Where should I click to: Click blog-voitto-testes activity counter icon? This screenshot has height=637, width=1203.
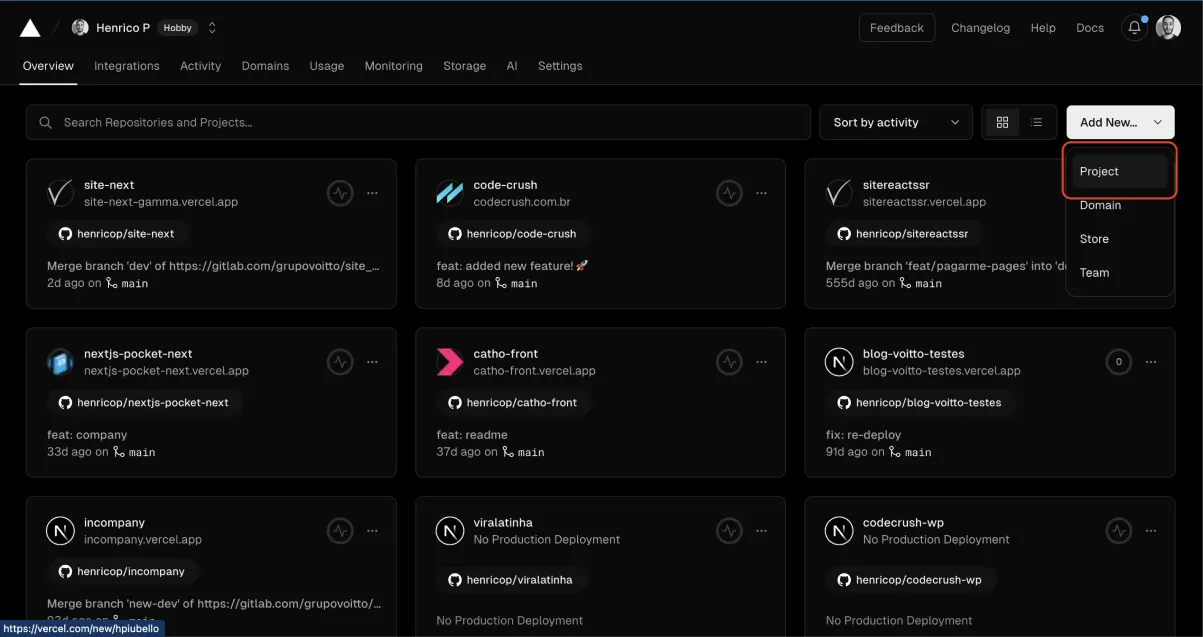(x=1119, y=362)
